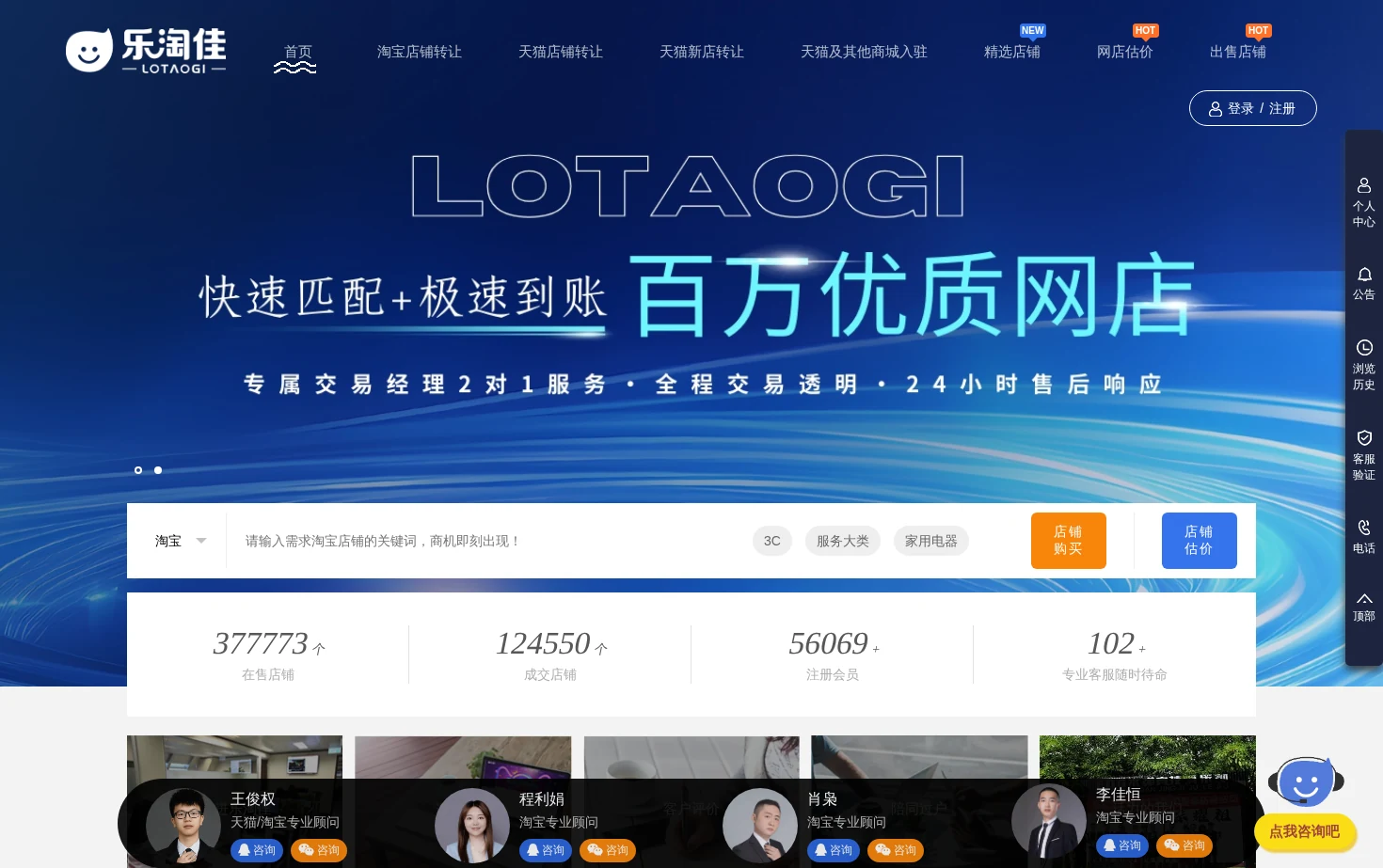Select the 服务大类 keyword tag
The image size is (1383, 868).
pos(843,541)
